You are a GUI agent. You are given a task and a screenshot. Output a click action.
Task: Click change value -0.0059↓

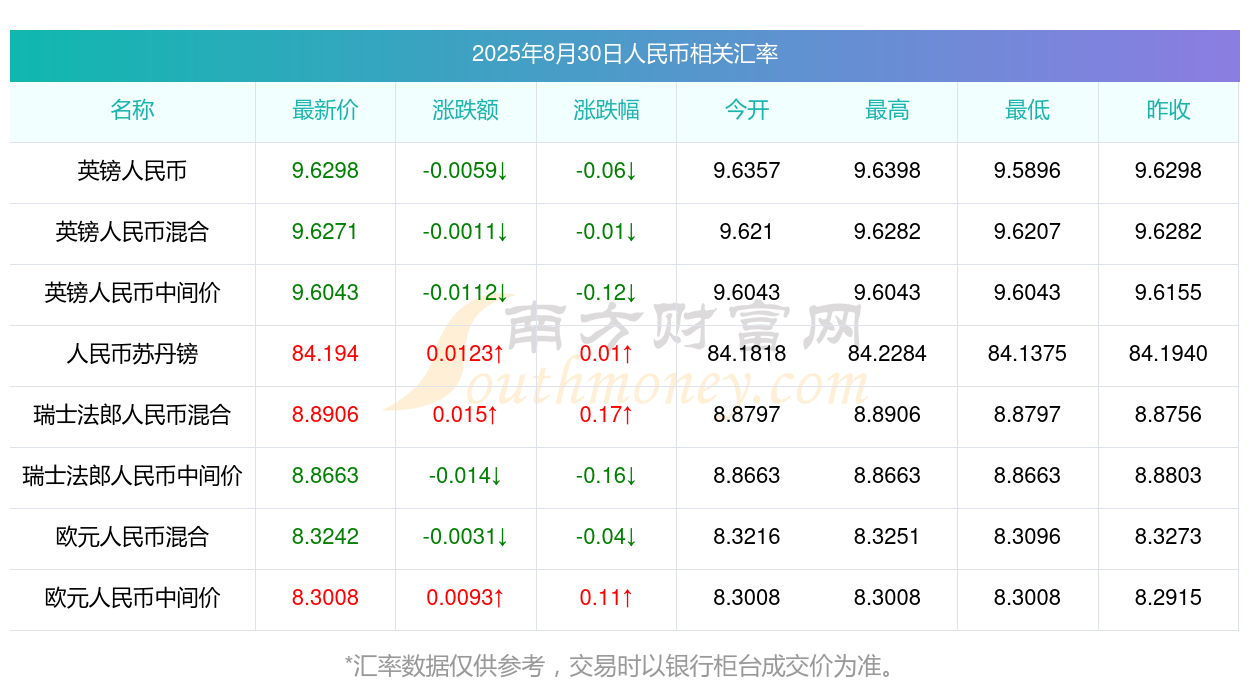point(465,171)
